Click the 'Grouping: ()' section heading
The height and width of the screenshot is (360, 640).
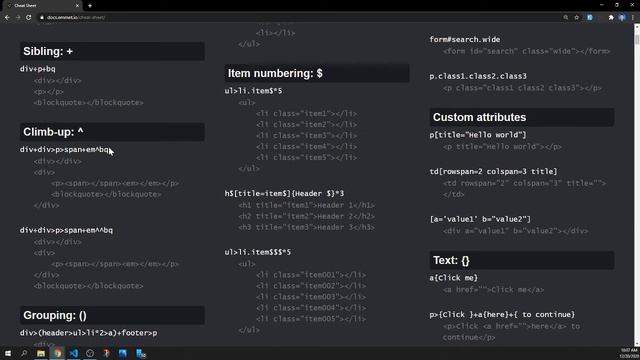[112, 315]
